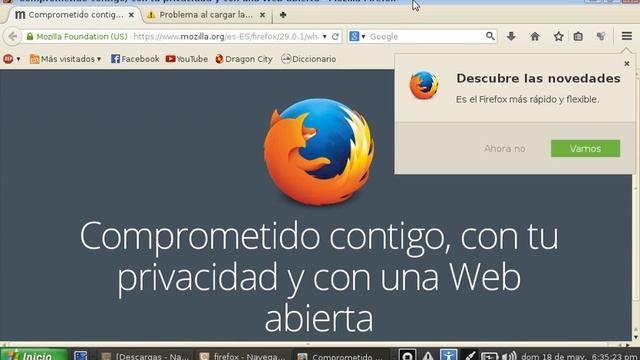Click the add-on icon left of the hamburger menu
Image resolution: width=640 pixels, height=360 pixels.
(x=601, y=36)
